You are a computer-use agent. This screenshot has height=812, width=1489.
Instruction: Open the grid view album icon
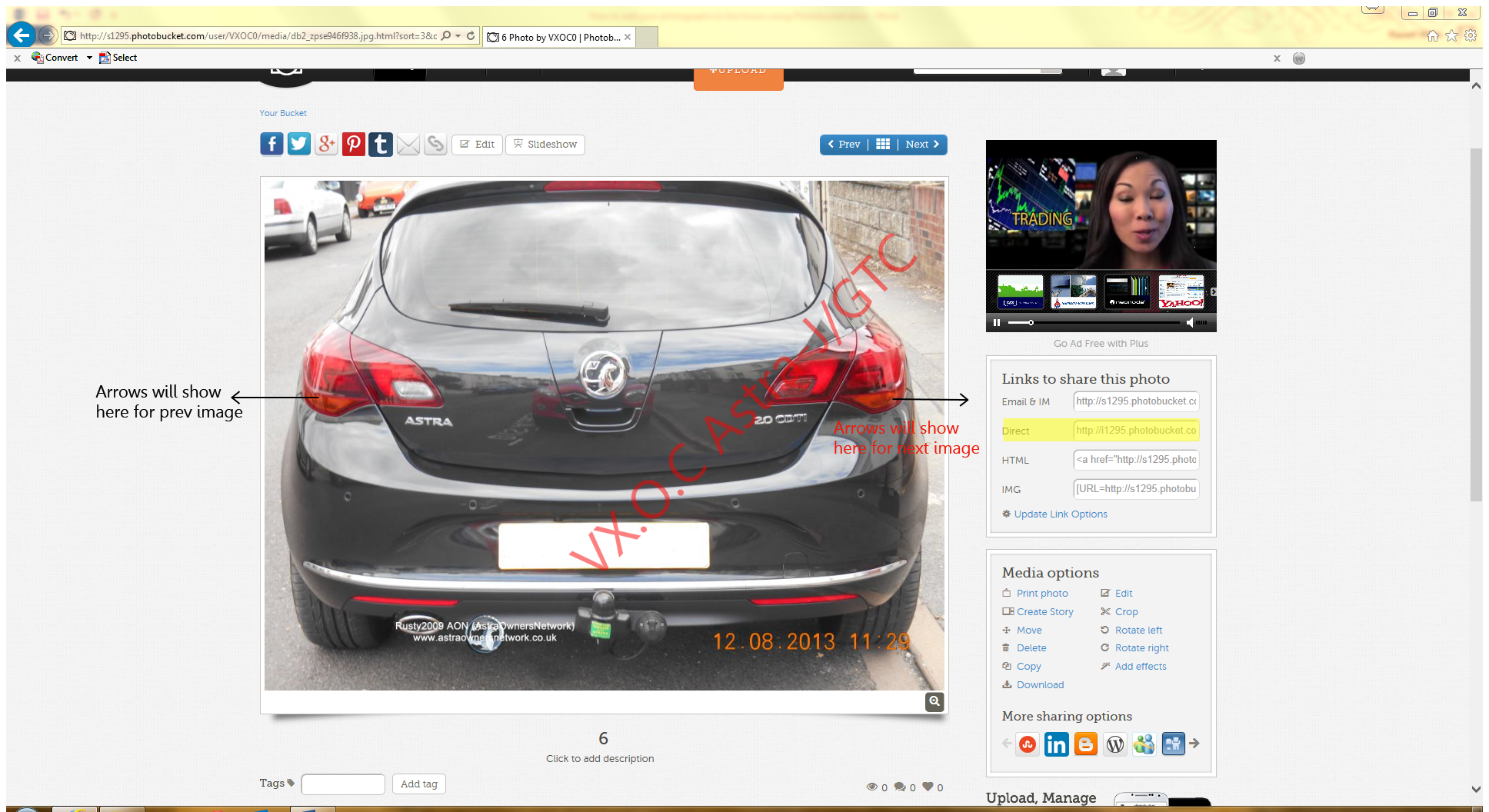click(883, 145)
